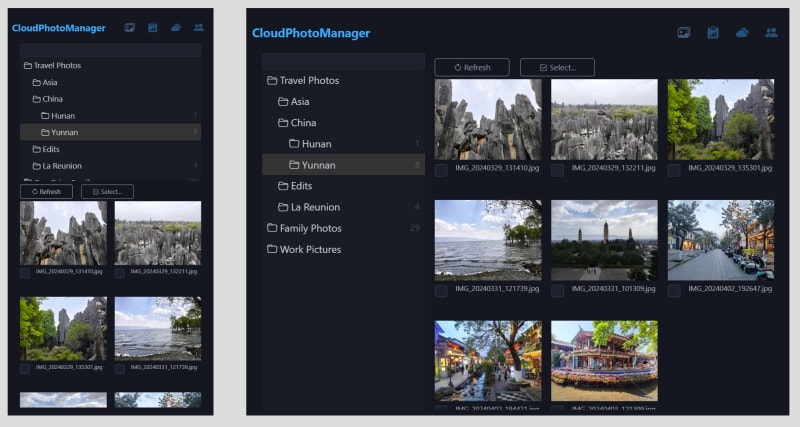The image size is (800, 427).
Task: Click the Travel Photos folder icon in the narrow layout tree
Action: coord(28,65)
